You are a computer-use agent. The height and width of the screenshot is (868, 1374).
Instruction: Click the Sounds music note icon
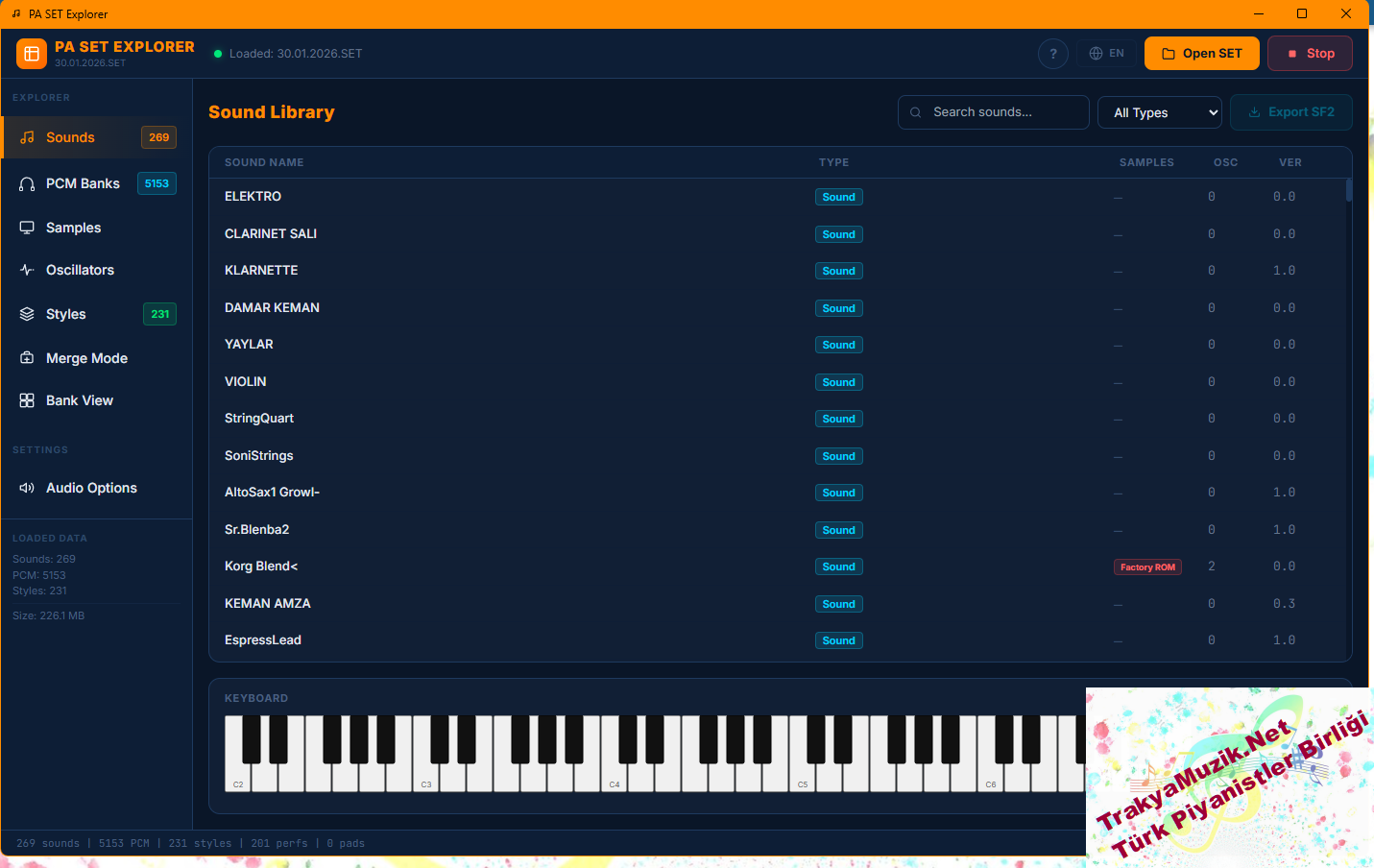click(27, 137)
